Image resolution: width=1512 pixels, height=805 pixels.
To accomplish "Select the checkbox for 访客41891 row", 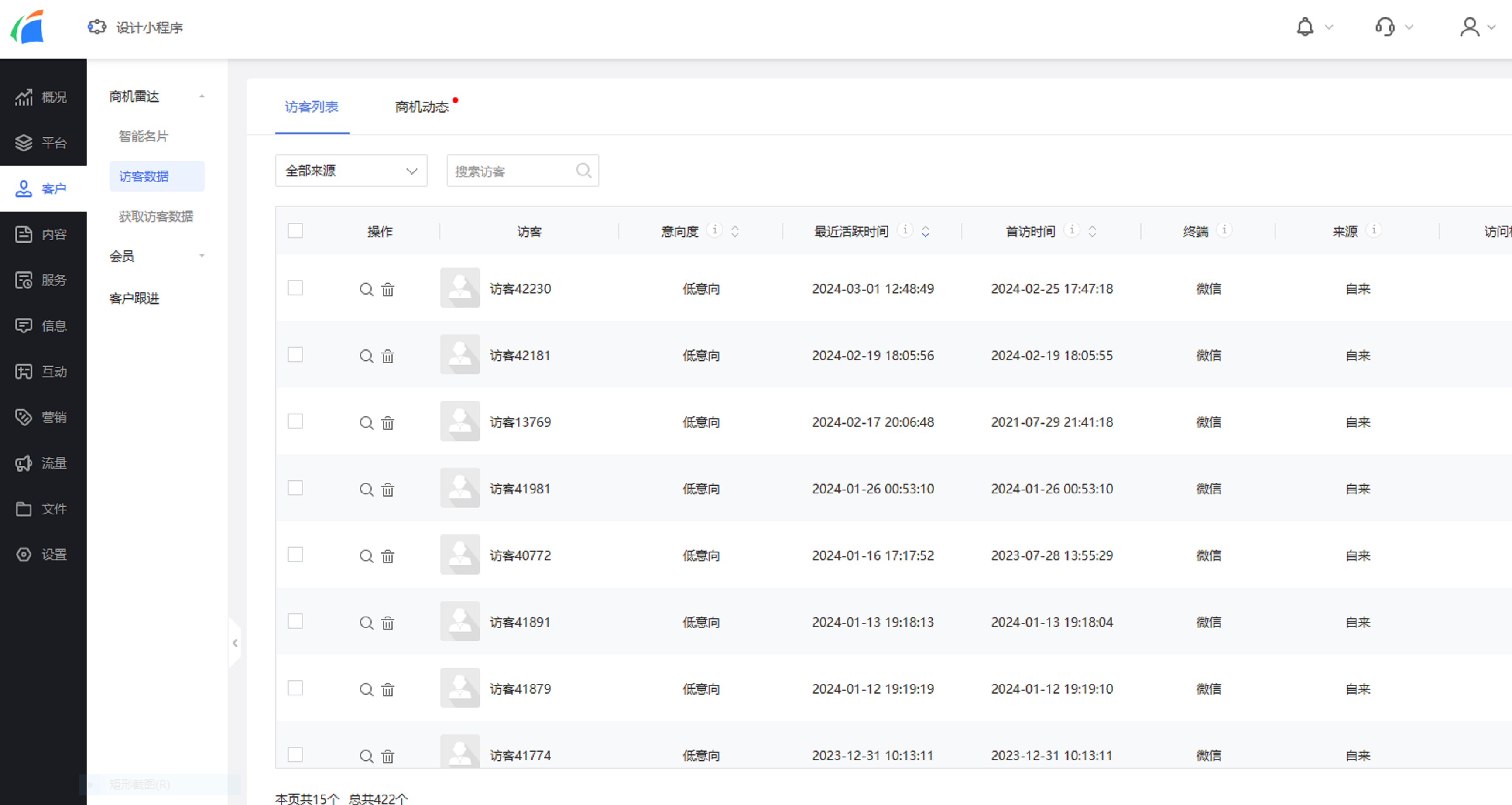I will 295,621.
